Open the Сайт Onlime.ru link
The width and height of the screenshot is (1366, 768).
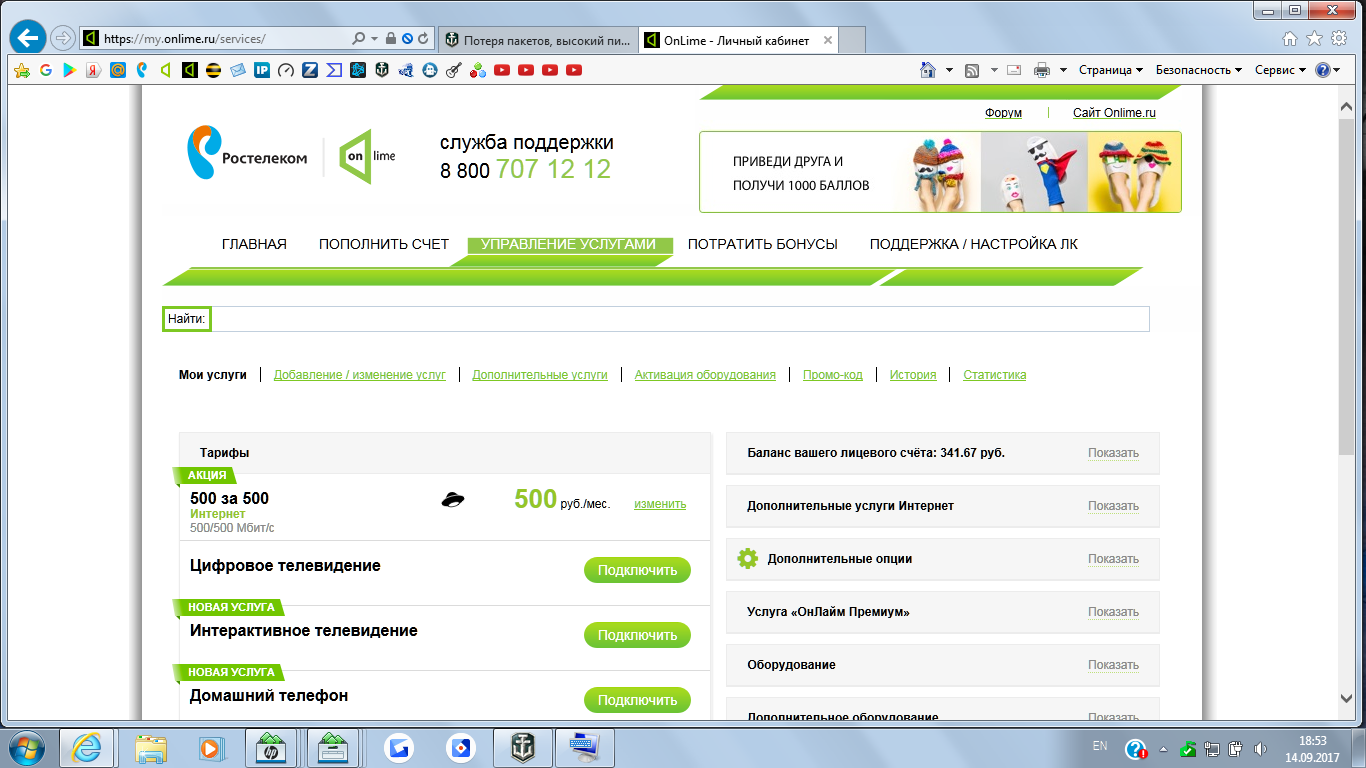coord(1114,113)
